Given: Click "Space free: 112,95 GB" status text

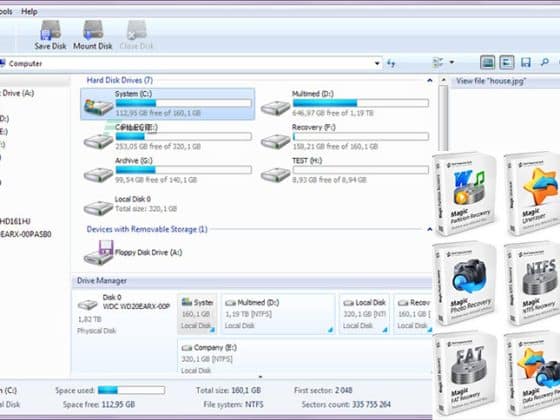Looking at the screenshot, I should click(99, 404).
